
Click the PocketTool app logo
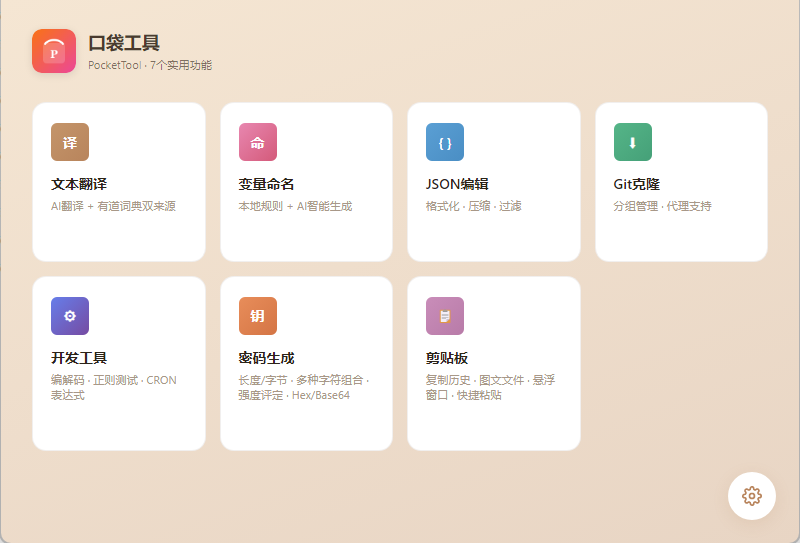coord(54,51)
